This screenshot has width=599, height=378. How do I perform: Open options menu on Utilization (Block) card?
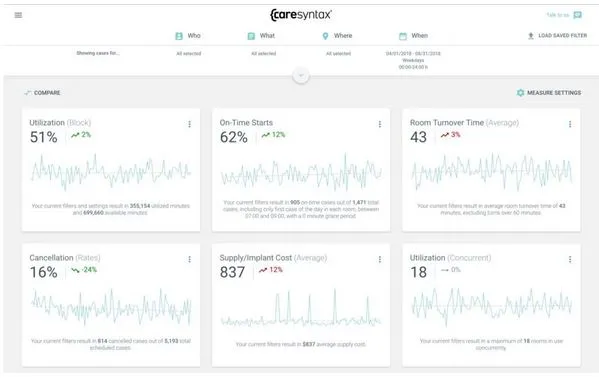(x=189, y=124)
